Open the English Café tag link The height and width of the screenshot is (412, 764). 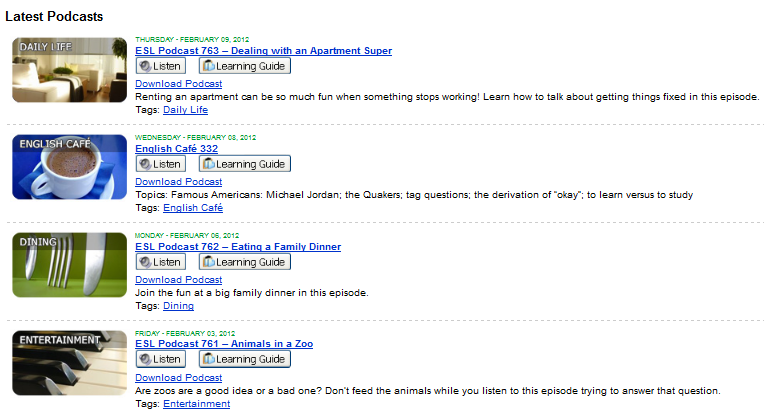tap(193, 208)
